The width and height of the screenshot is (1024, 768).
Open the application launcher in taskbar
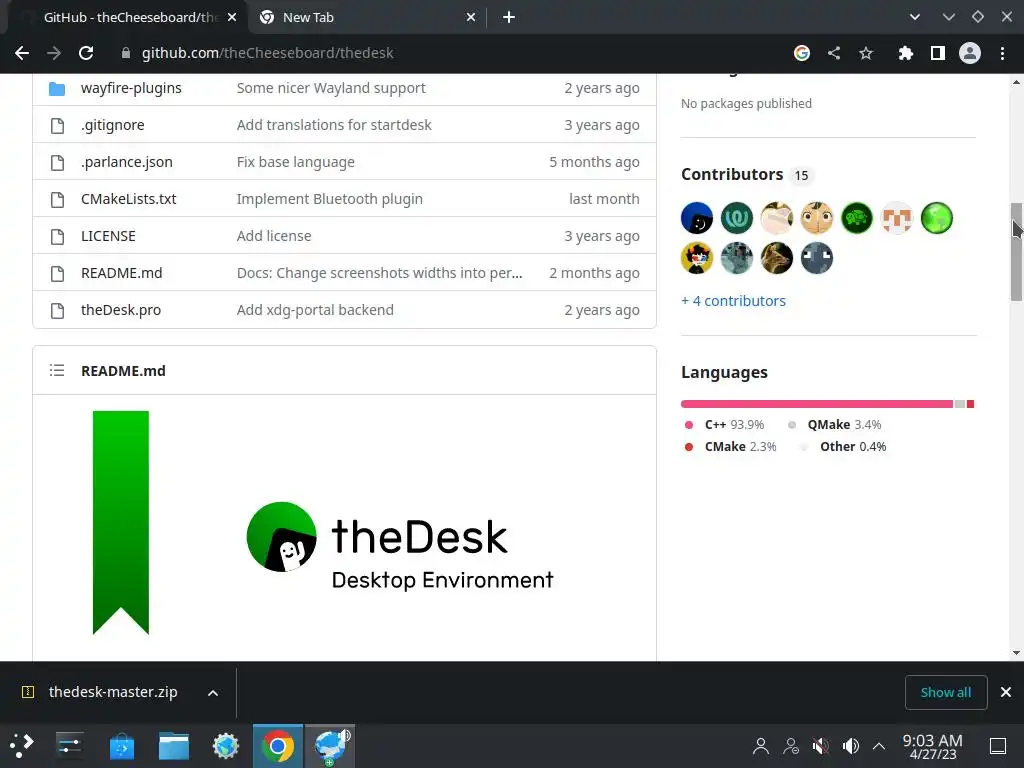(21, 745)
